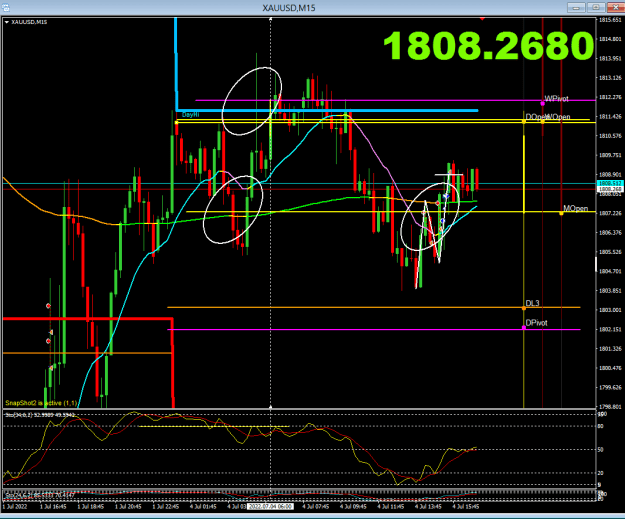The height and width of the screenshot is (519, 625).
Task: Click the '1 Jul 16:45' time axis label
Action: pyautogui.click(x=53, y=507)
